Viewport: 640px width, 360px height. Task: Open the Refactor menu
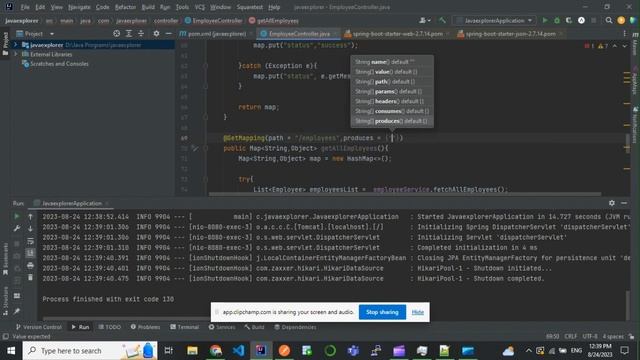[x=125, y=7]
